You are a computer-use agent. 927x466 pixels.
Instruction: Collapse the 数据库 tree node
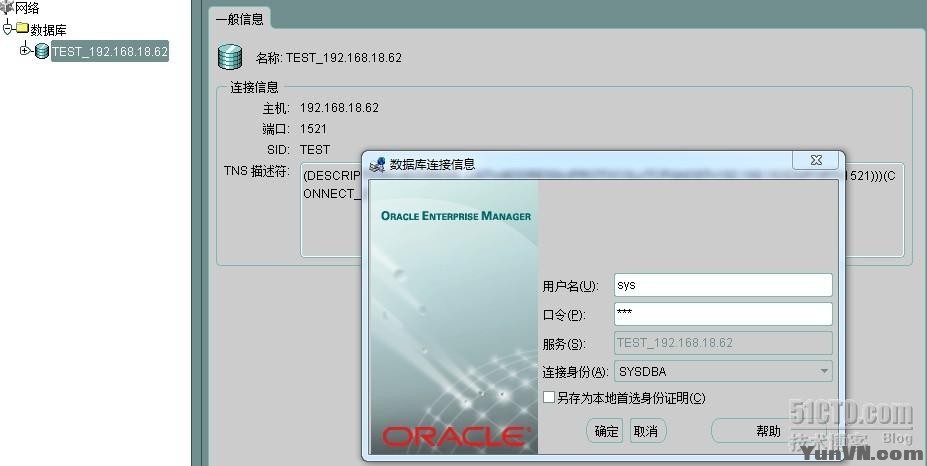coord(8,28)
